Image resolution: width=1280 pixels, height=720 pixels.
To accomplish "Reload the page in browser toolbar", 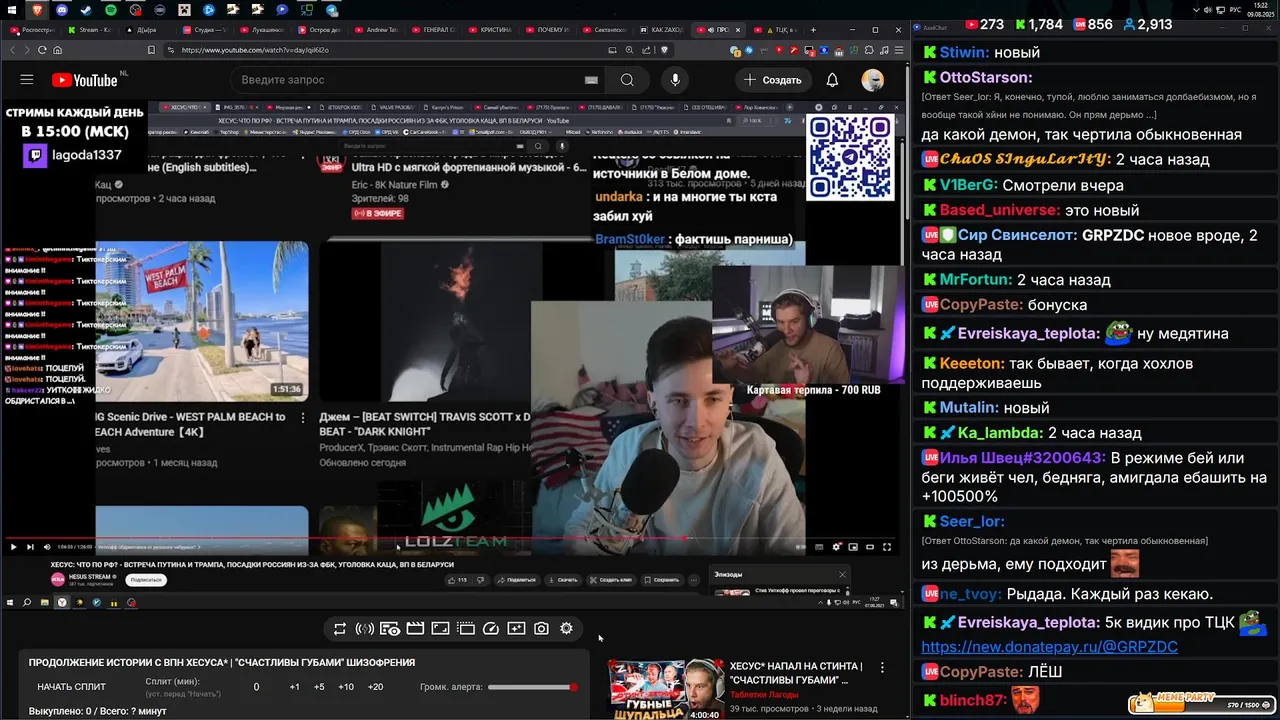I will point(42,50).
